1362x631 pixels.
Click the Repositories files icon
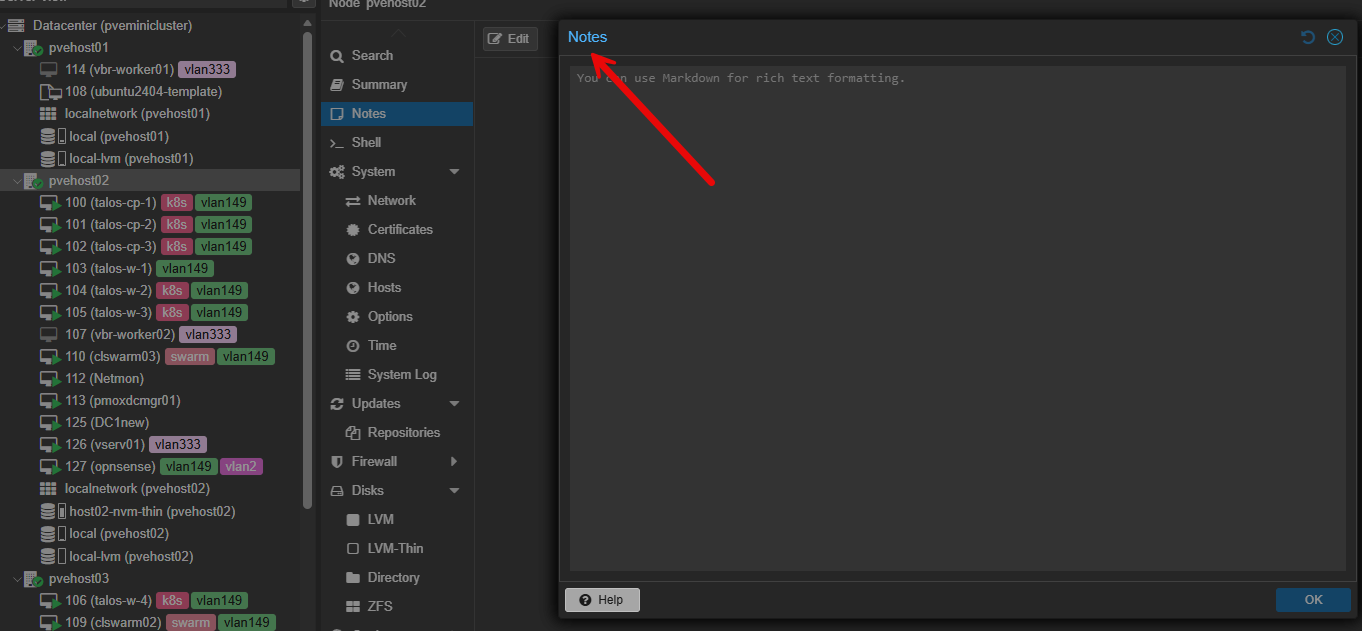coord(353,432)
